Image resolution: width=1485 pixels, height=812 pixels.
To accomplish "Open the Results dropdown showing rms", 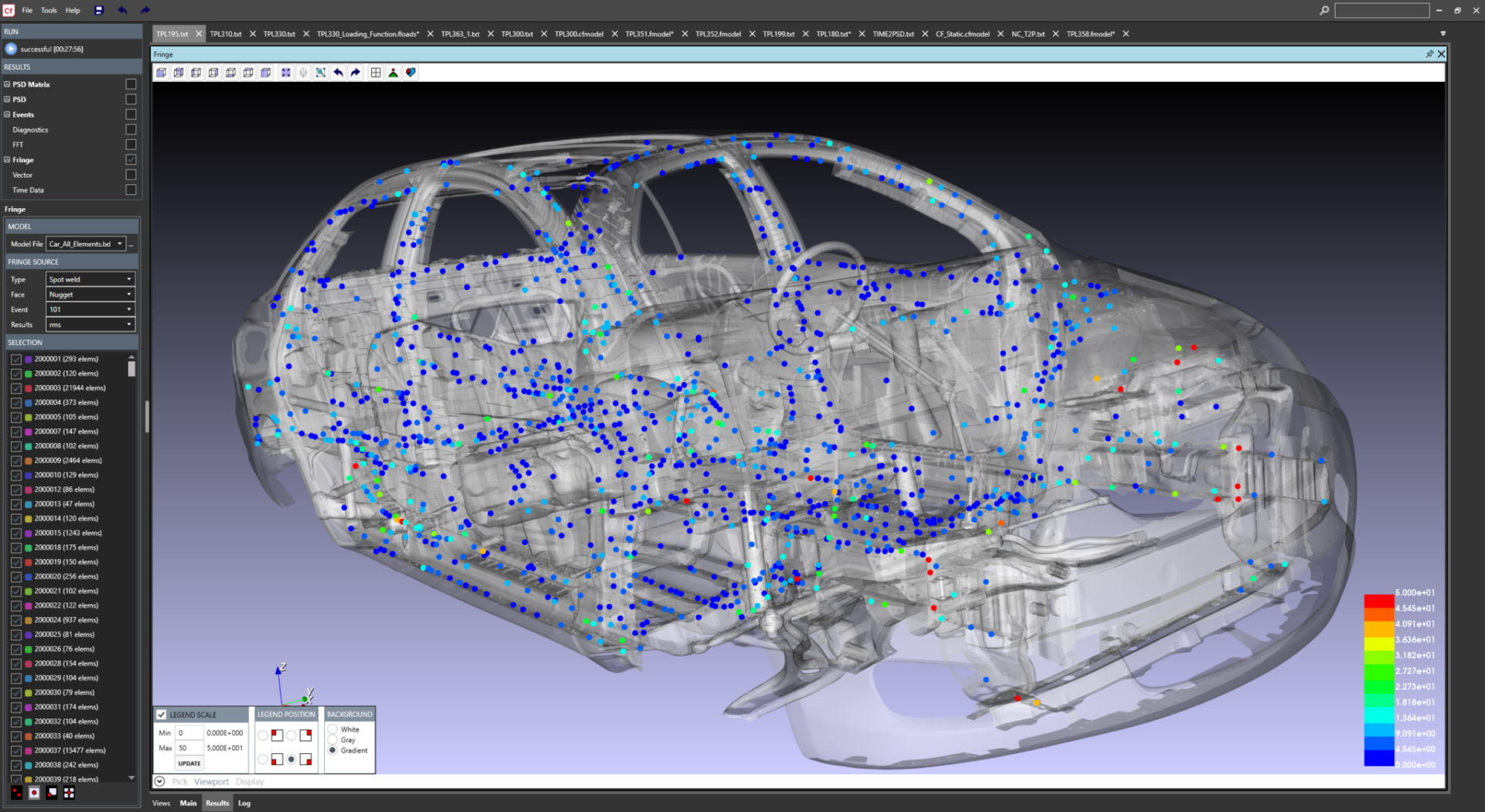I will (x=90, y=325).
